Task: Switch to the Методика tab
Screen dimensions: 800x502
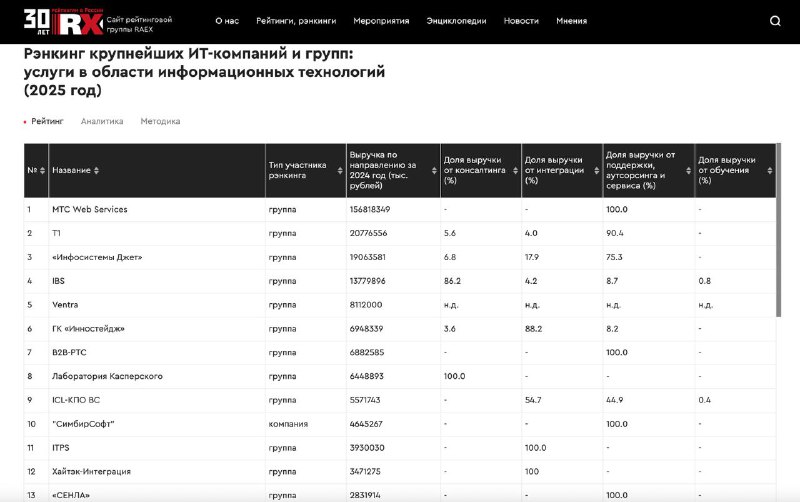Action: point(160,121)
